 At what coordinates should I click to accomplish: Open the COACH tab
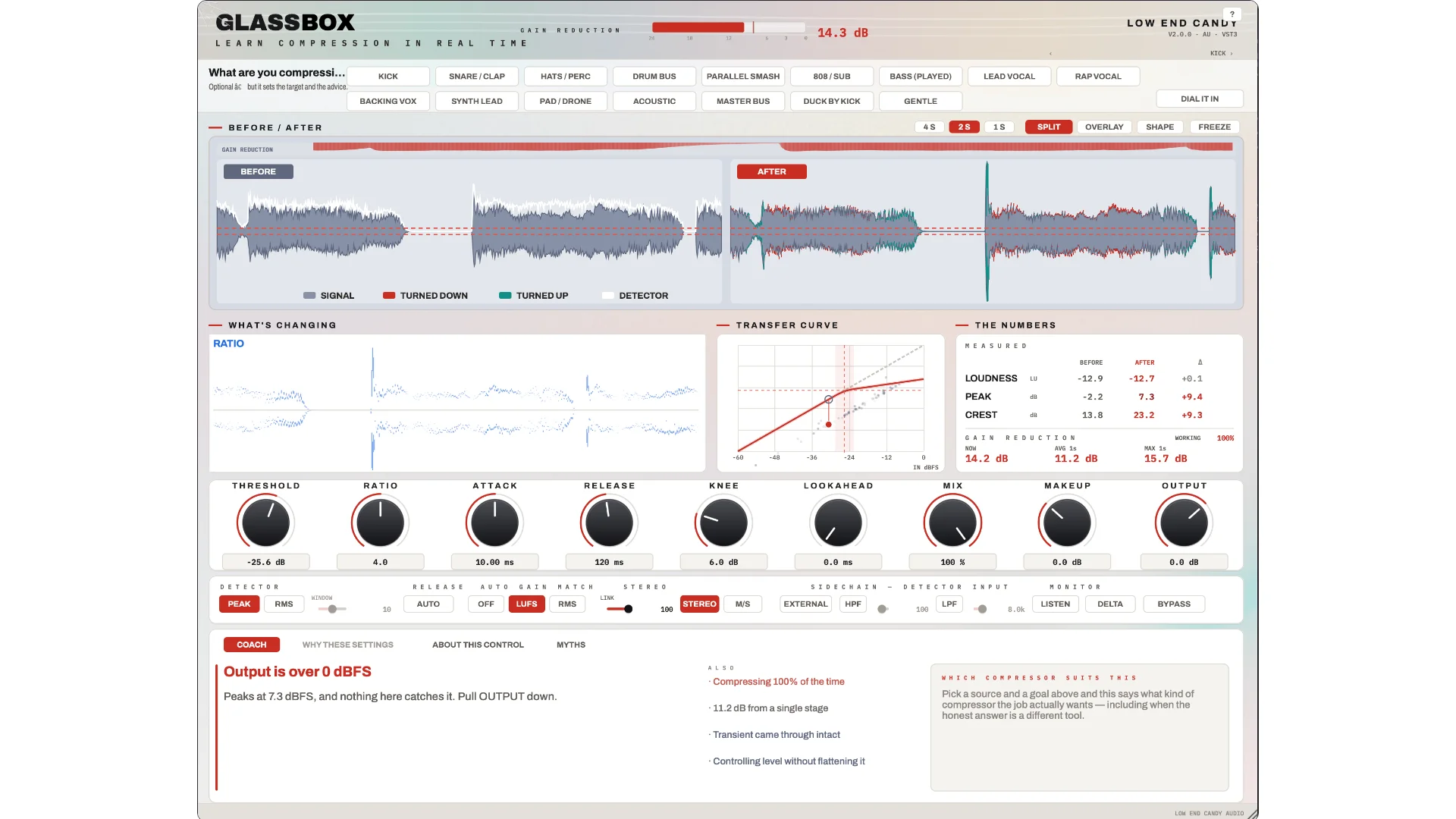(x=252, y=645)
